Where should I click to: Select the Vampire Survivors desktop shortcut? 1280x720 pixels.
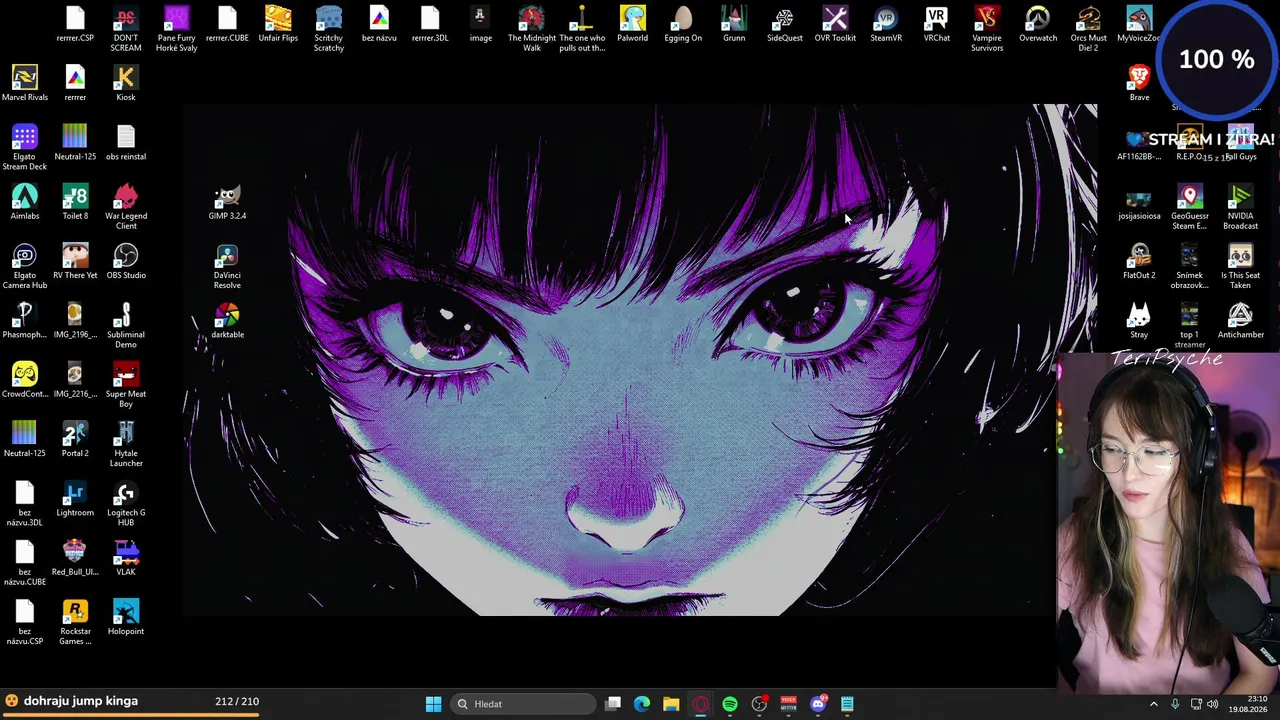(987, 29)
